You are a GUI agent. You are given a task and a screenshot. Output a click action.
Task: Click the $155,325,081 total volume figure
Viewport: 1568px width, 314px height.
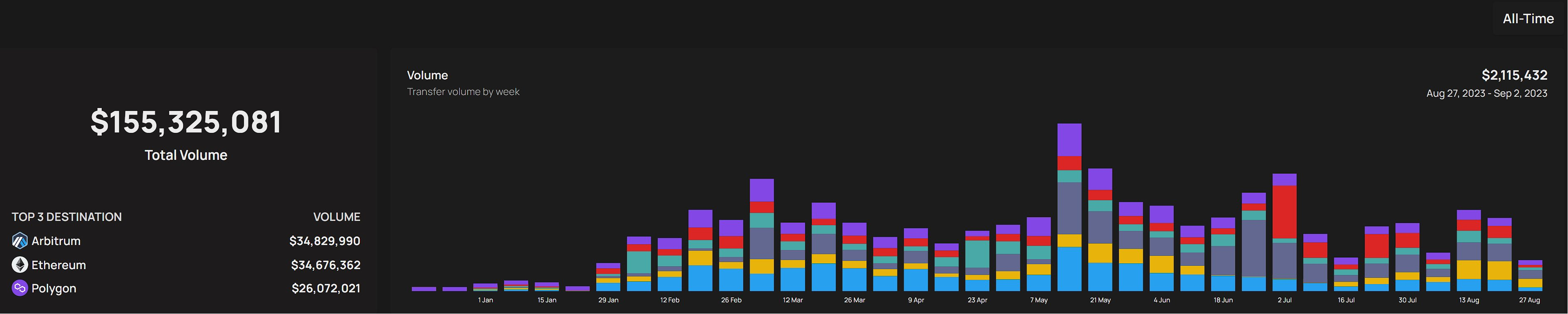coord(186,122)
